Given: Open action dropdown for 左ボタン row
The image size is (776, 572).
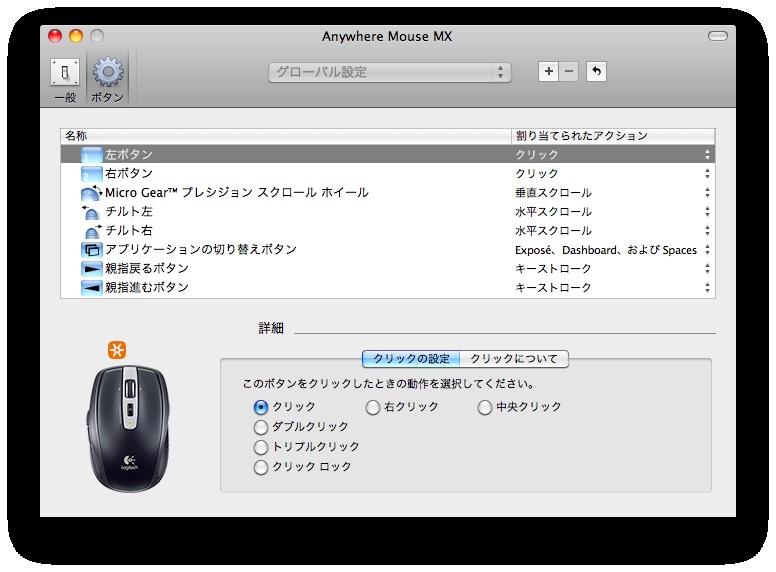Looking at the screenshot, I should (x=707, y=155).
